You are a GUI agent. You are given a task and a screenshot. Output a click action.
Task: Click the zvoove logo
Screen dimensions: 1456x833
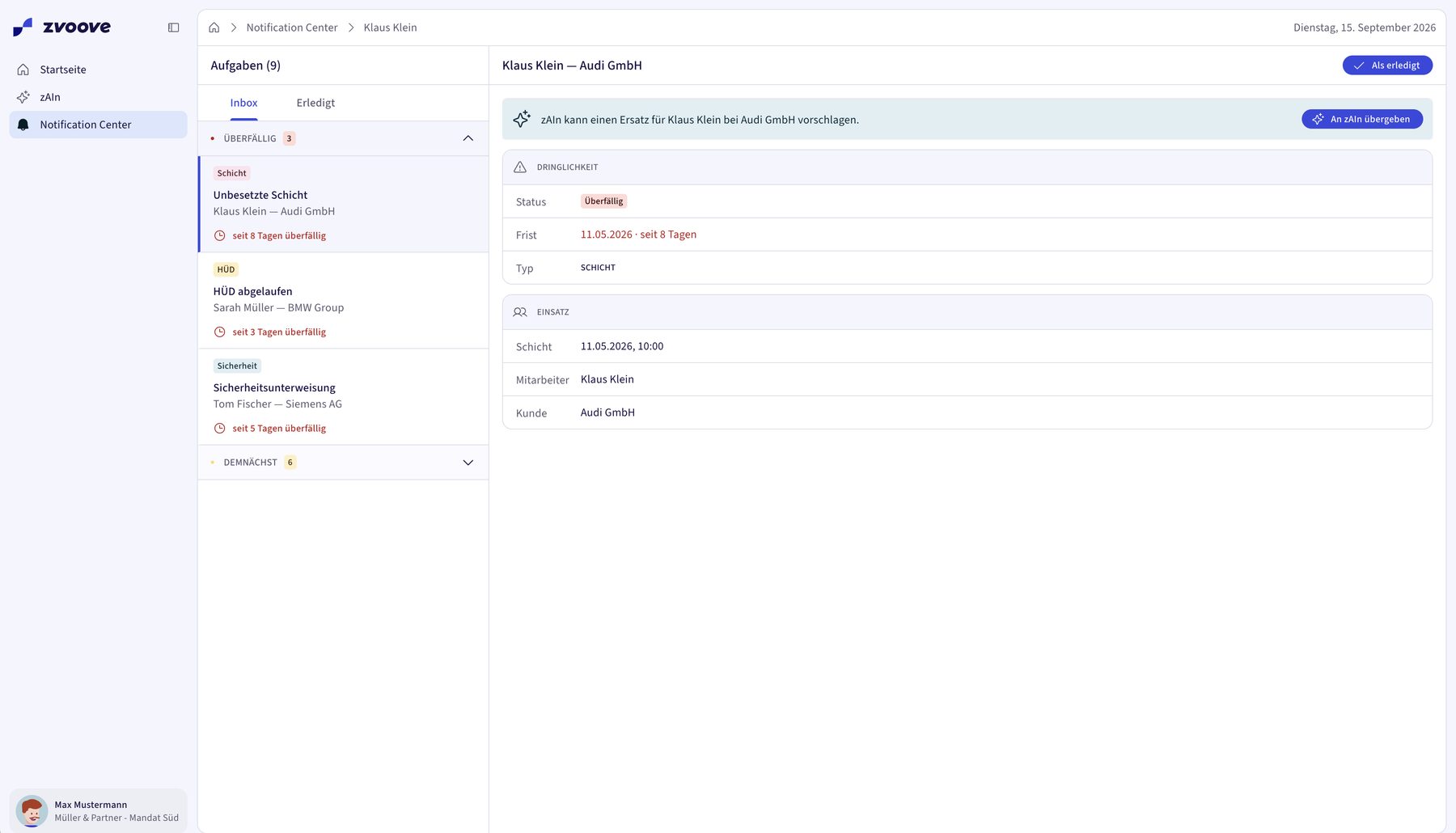click(x=62, y=27)
